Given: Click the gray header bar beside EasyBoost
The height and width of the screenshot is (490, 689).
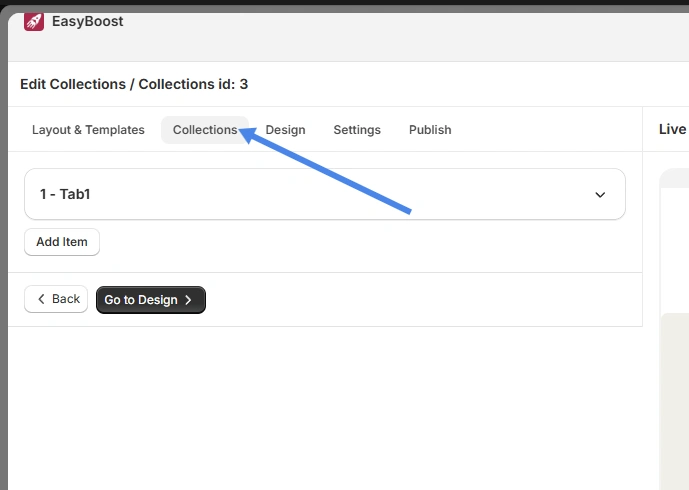Looking at the screenshot, I should point(400,35).
